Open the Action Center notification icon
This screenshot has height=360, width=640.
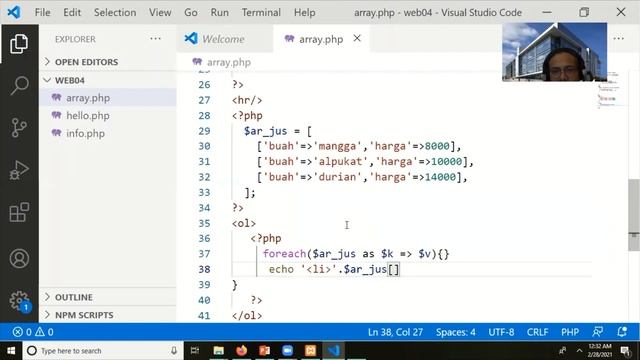[x=625, y=351]
